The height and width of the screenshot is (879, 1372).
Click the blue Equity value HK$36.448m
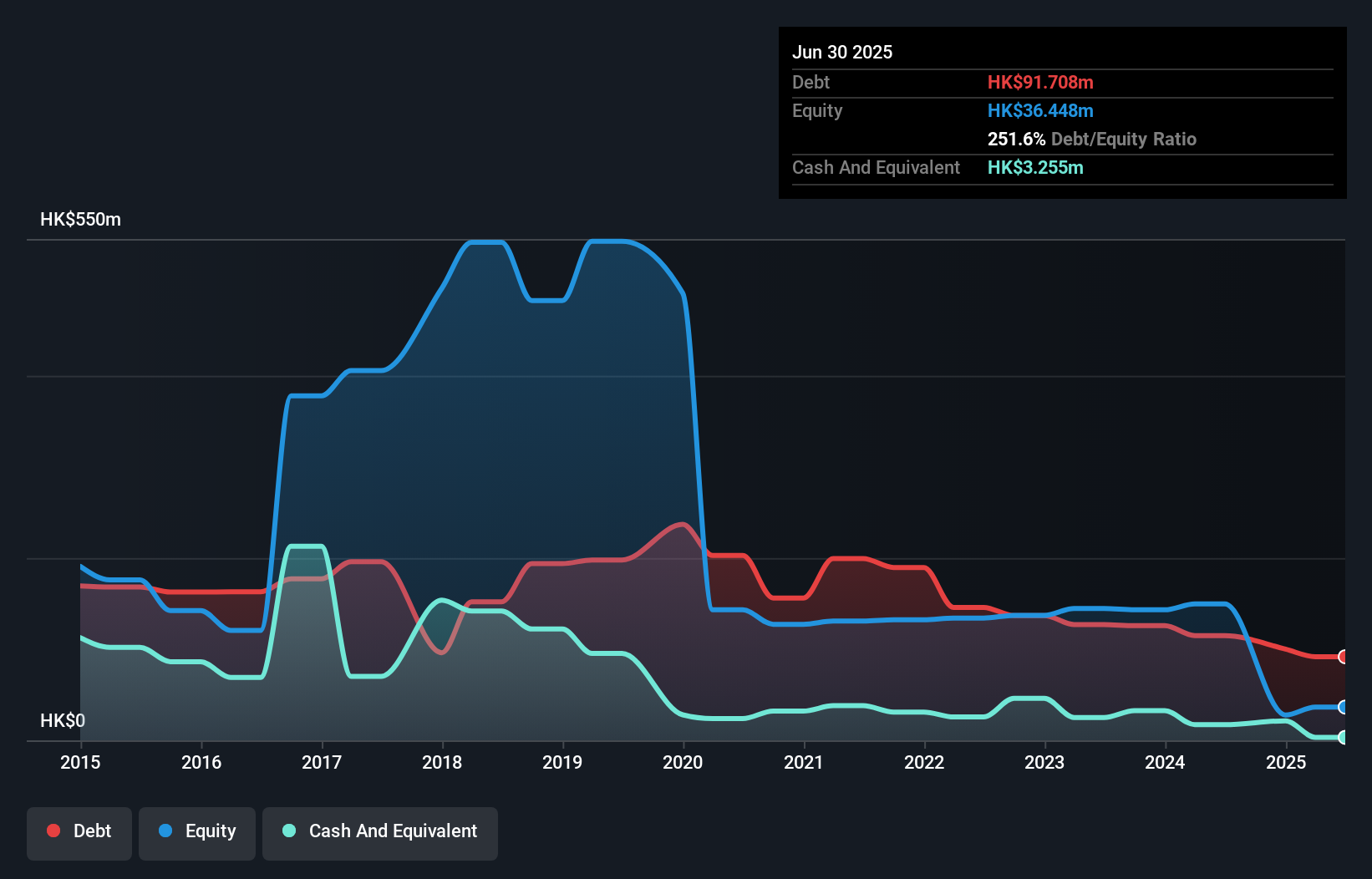[x=1040, y=110]
